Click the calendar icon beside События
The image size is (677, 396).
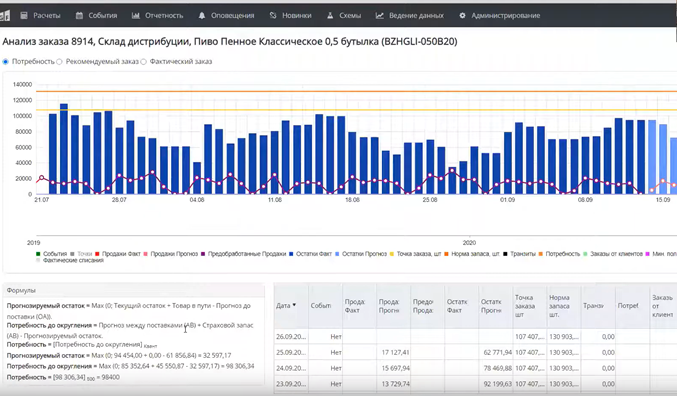pos(79,16)
